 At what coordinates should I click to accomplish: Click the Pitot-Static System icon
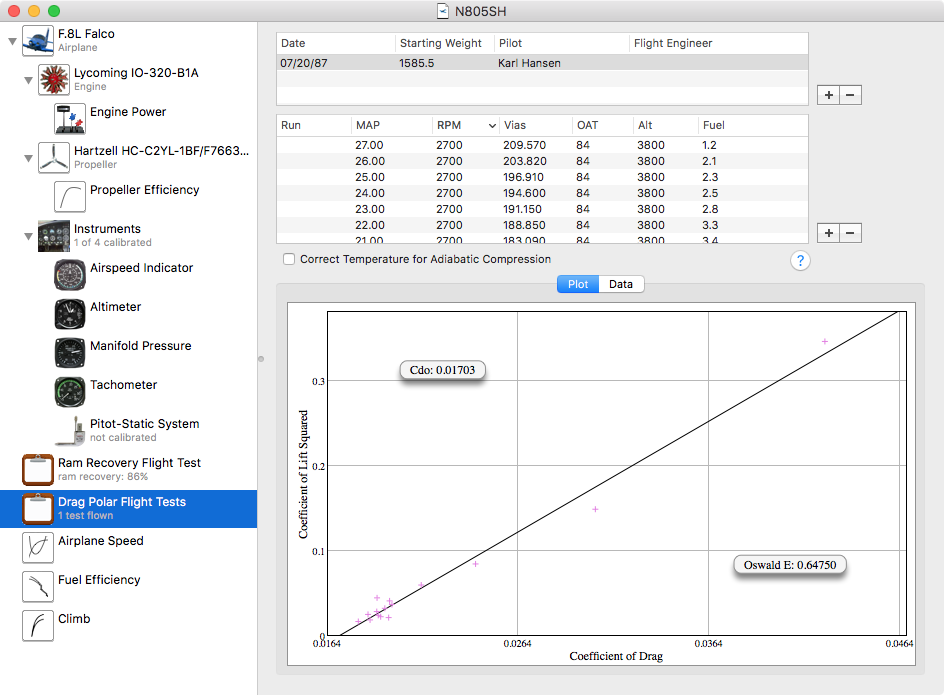pos(70,431)
